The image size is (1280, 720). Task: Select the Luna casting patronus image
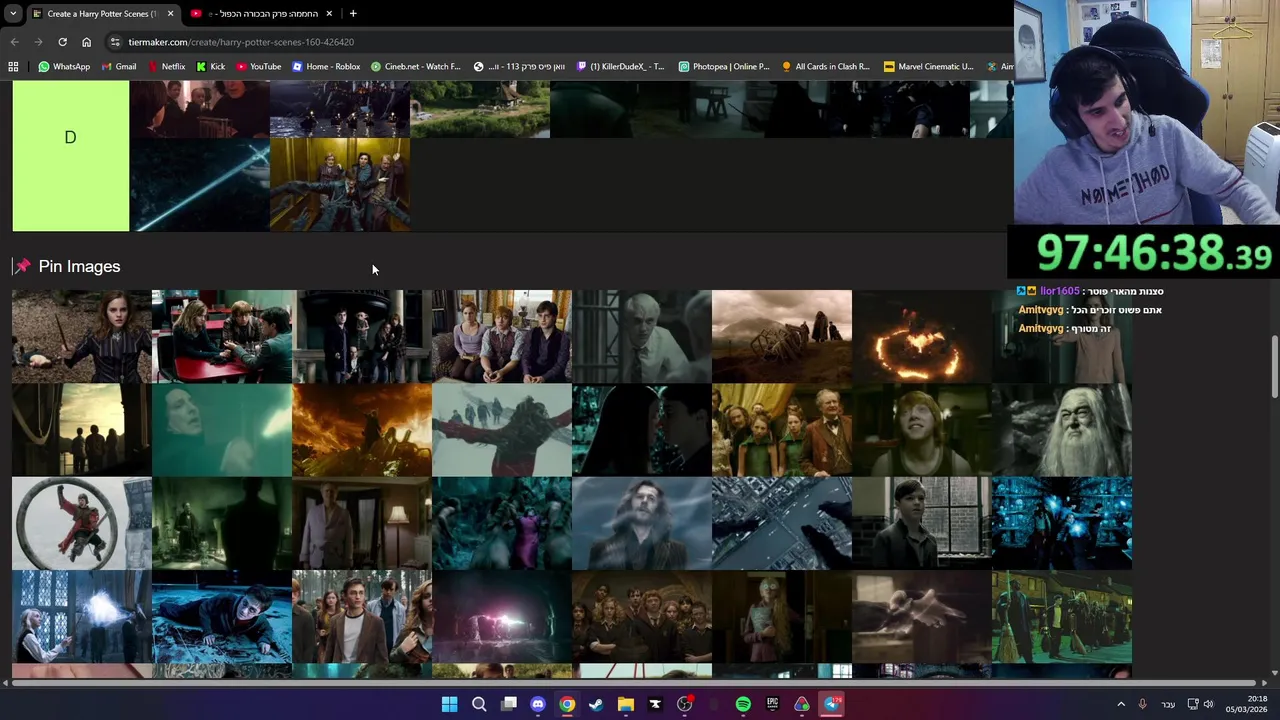(x=82, y=617)
